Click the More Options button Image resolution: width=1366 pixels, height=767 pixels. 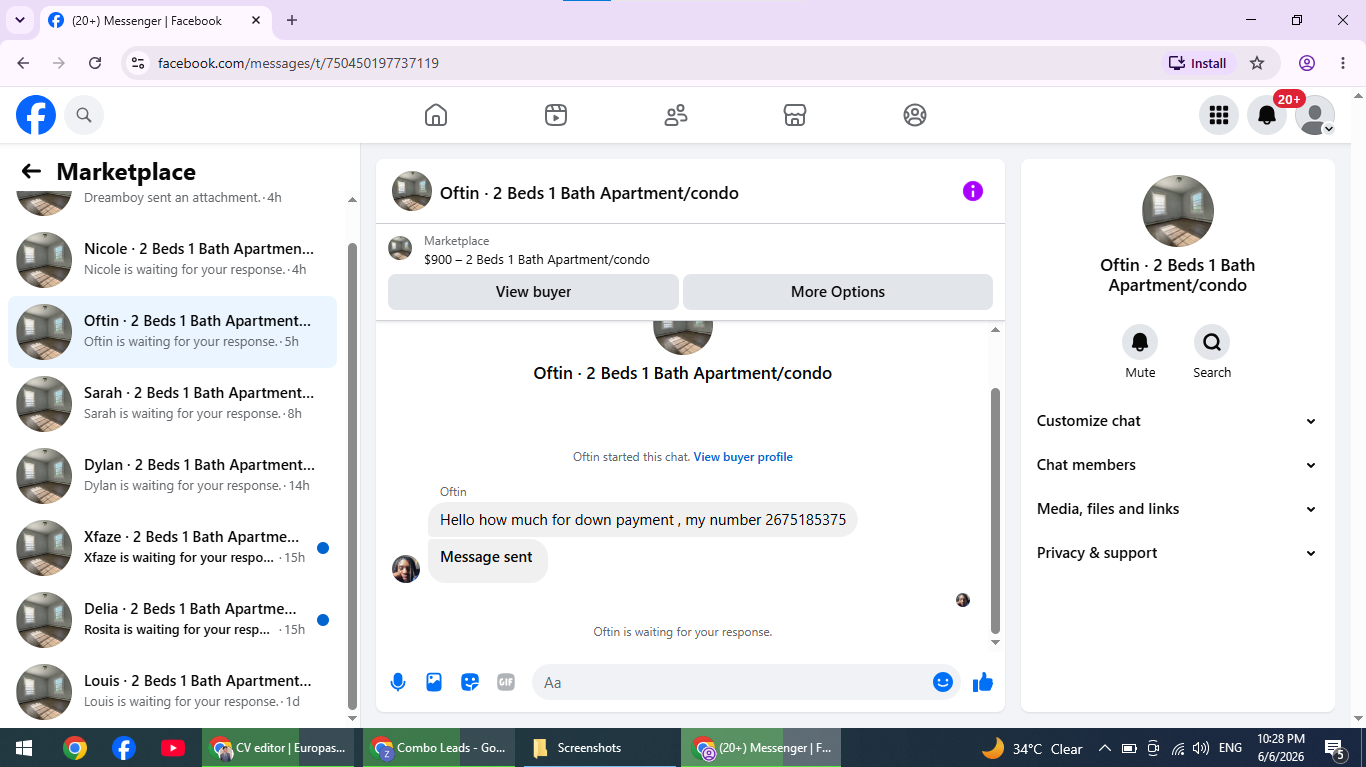pos(838,292)
